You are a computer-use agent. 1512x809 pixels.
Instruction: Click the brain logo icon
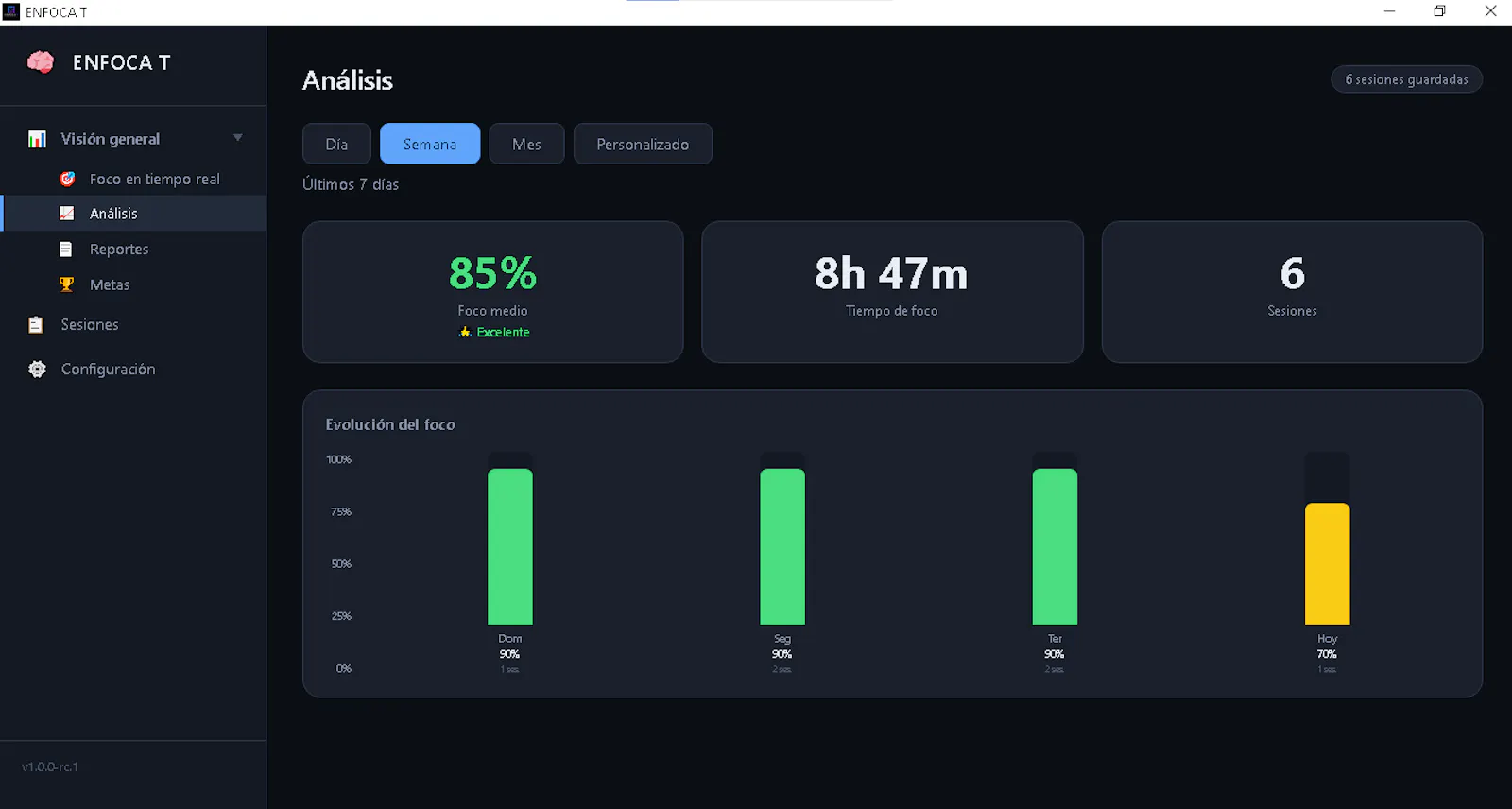pyautogui.click(x=41, y=62)
